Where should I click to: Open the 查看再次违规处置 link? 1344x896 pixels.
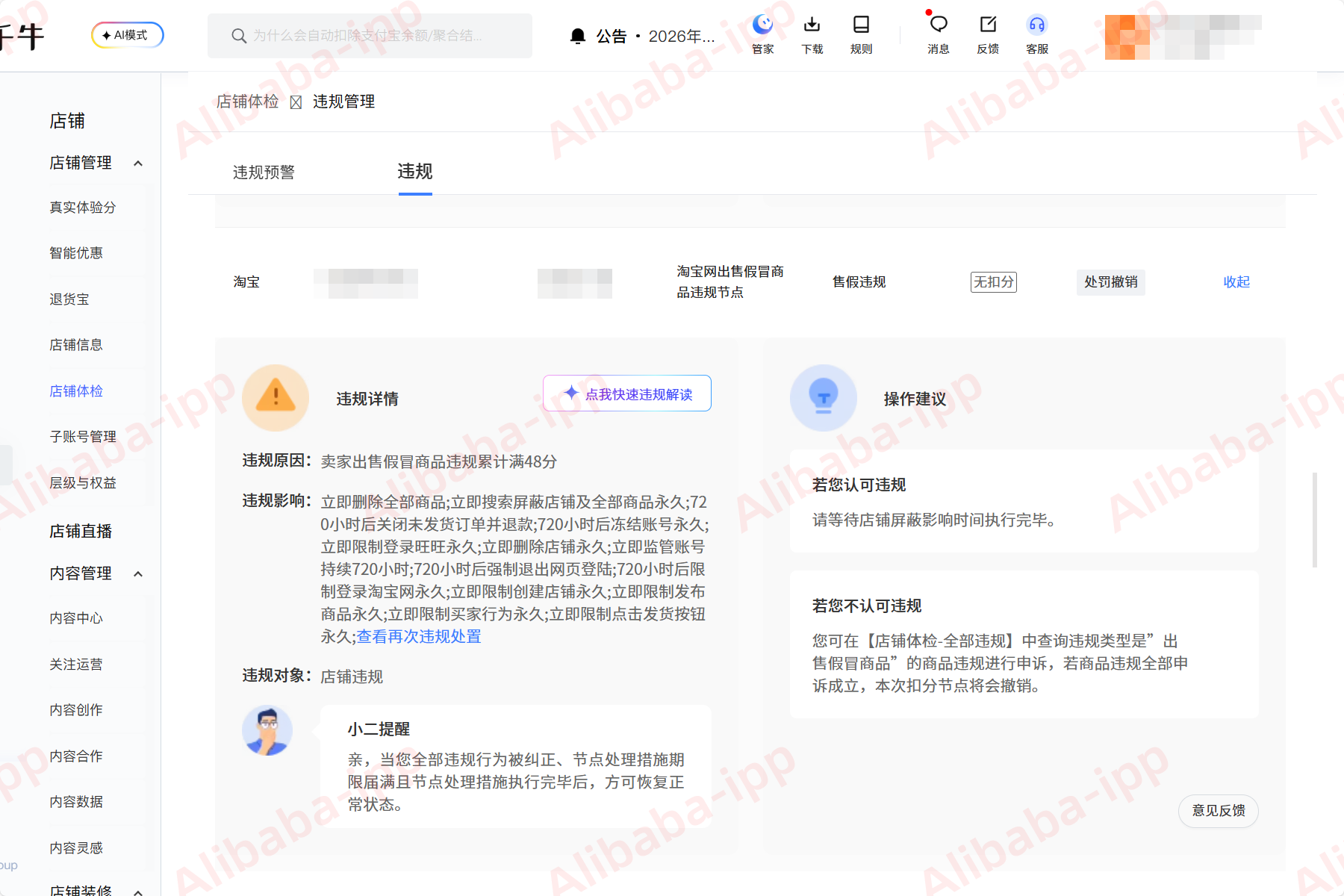click(x=419, y=636)
